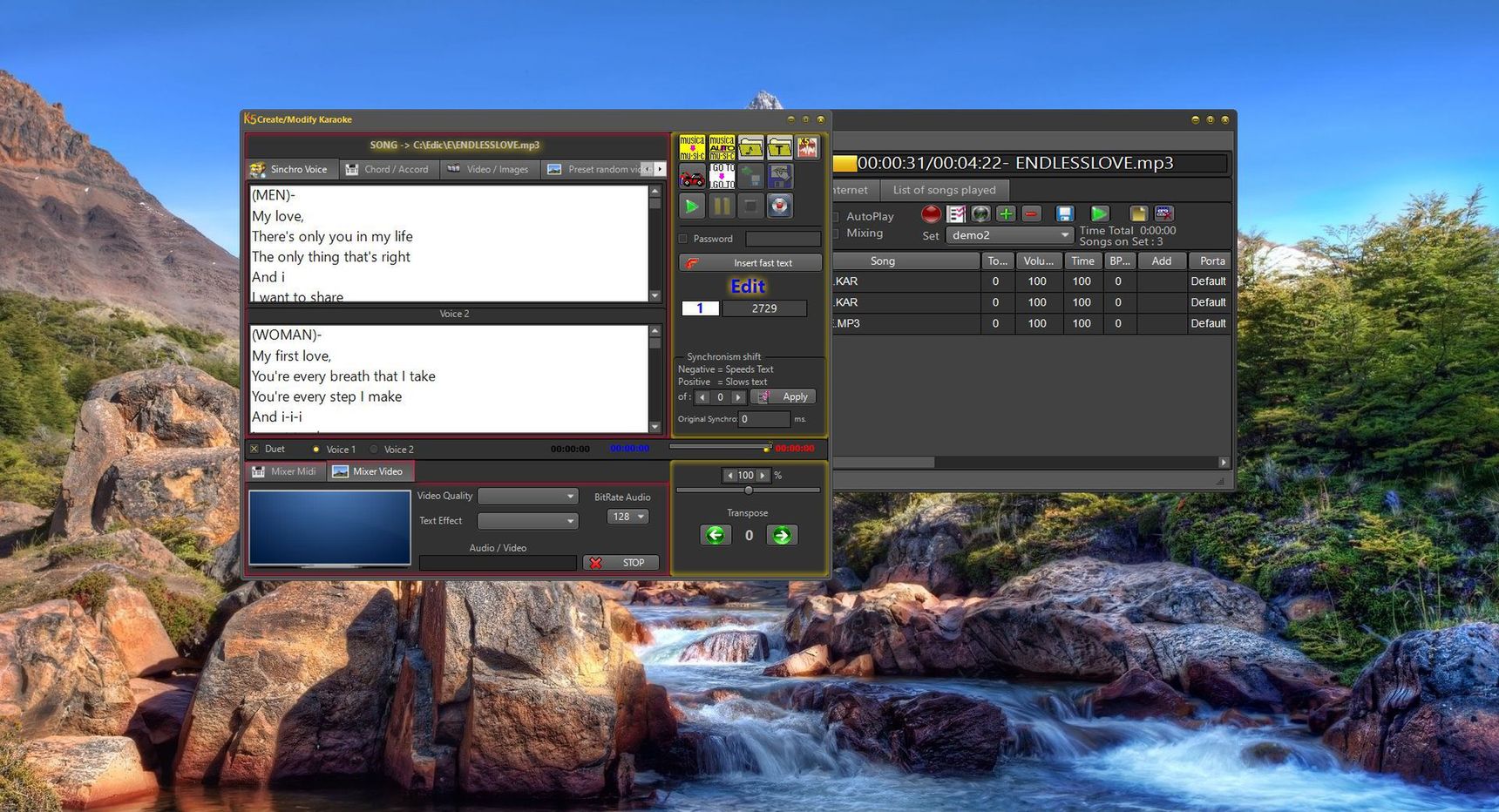Image resolution: width=1499 pixels, height=812 pixels.
Task: Open the folder icon with music note
Action: pyautogui.click(x=750, y=147)
